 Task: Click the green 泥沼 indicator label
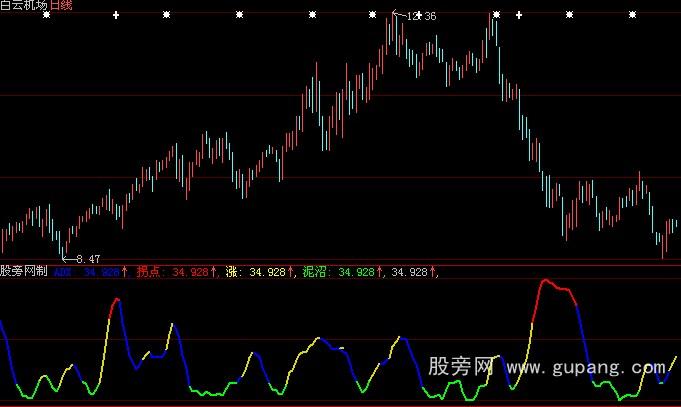317,271
